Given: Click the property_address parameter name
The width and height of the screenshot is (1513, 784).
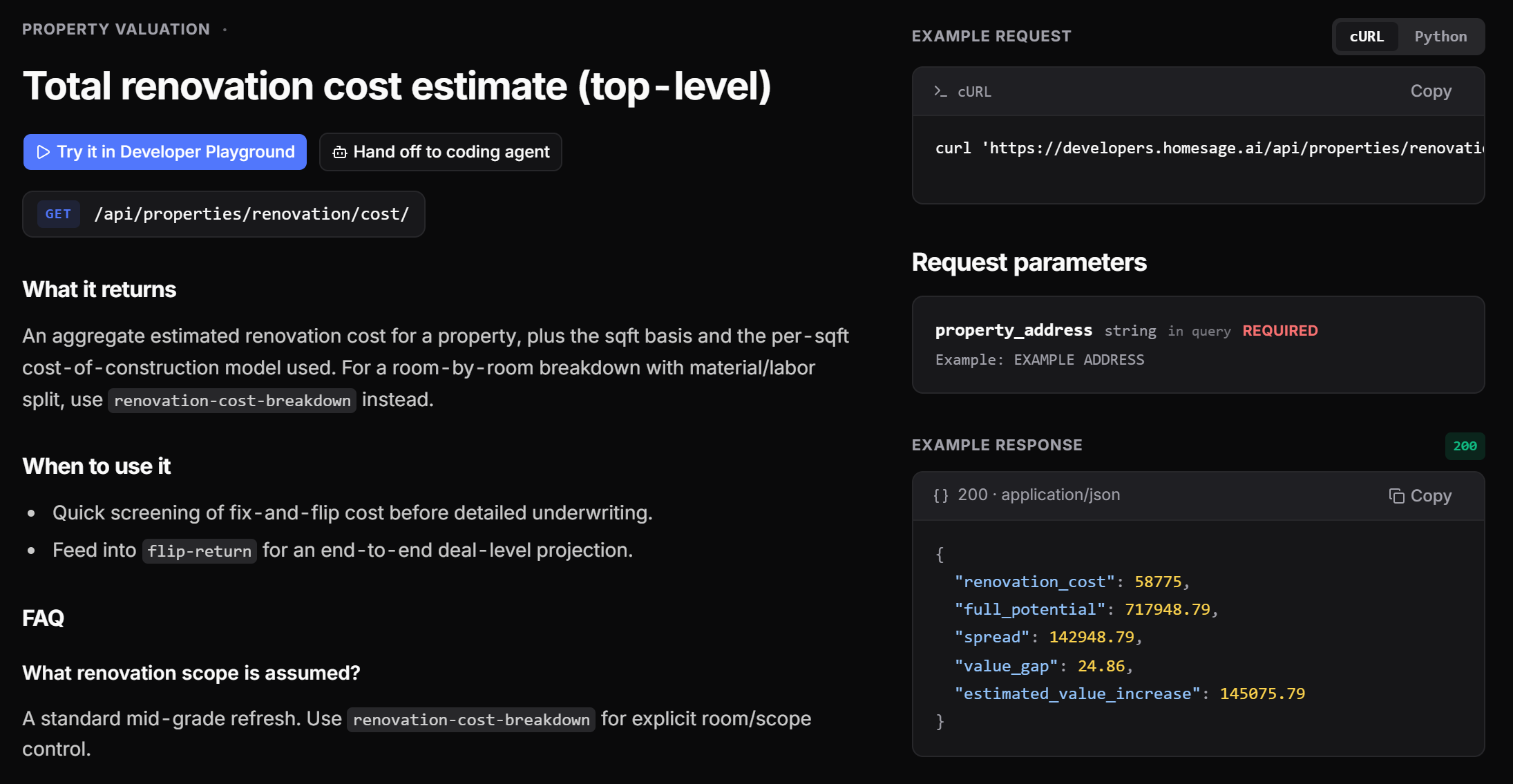Looking at the screenshot, I should (1014, 330).
